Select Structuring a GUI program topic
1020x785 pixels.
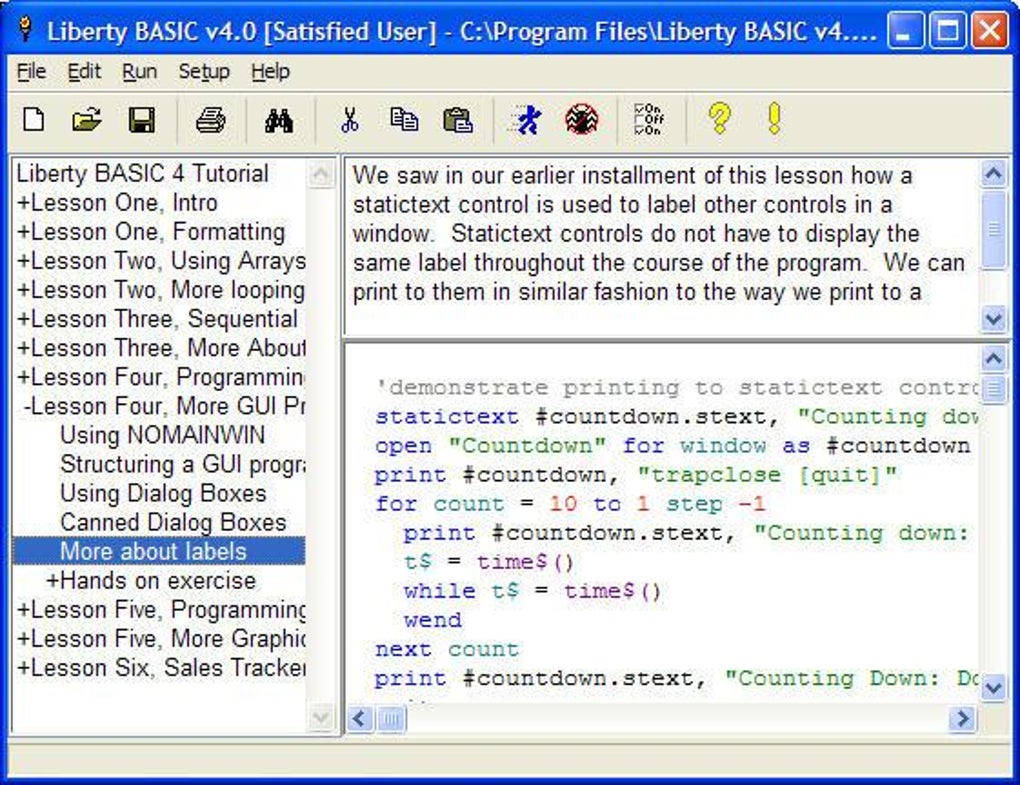[x=182, y=464]
